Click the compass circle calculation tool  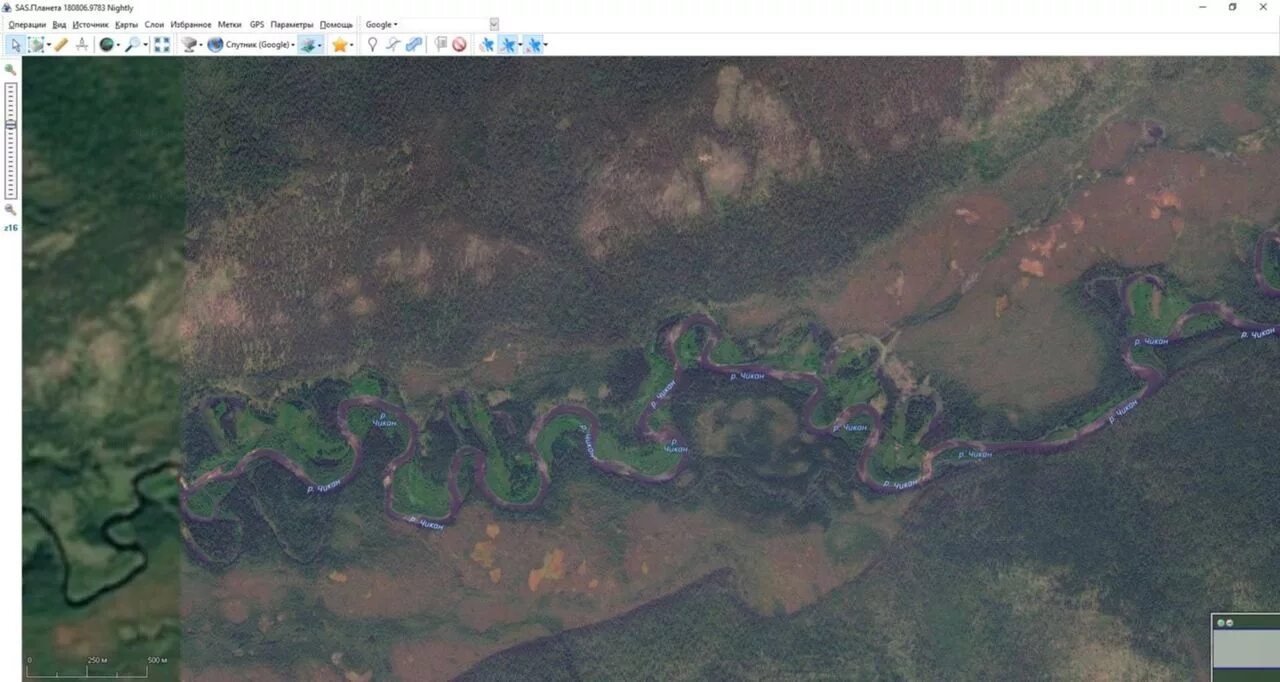point(82,44)
